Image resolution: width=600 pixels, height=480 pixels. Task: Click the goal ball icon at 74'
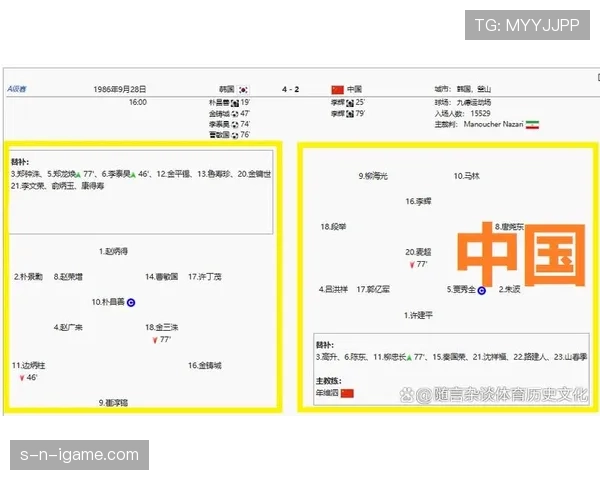coord(235,124)
